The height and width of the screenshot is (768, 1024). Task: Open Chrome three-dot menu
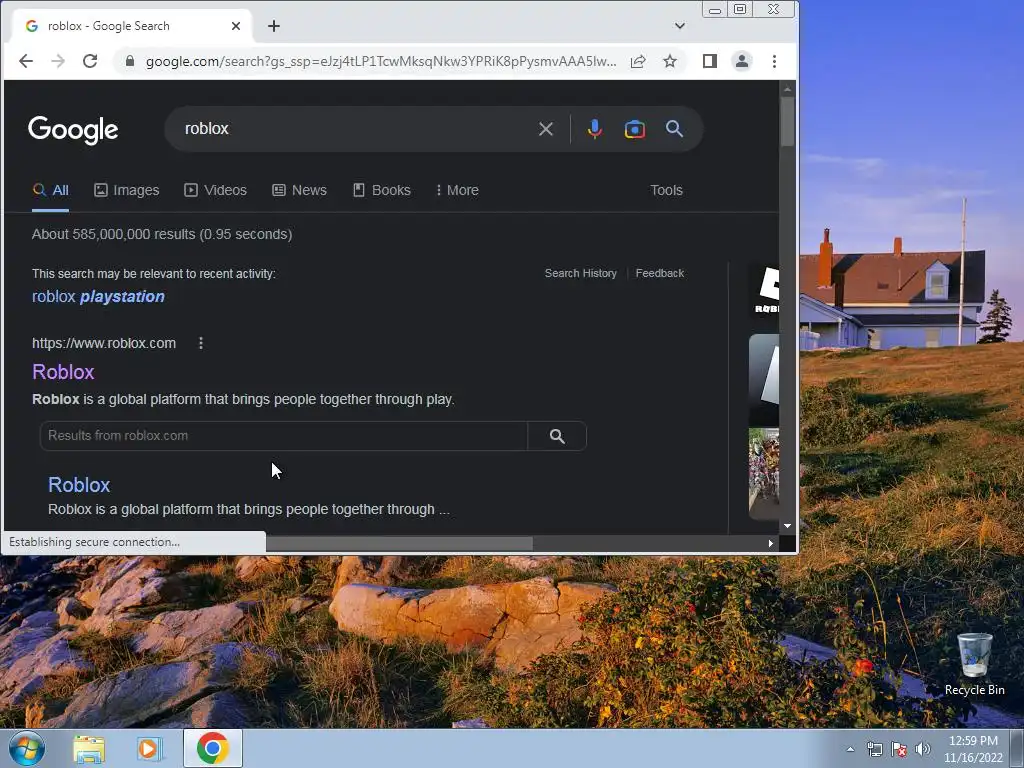775,61
